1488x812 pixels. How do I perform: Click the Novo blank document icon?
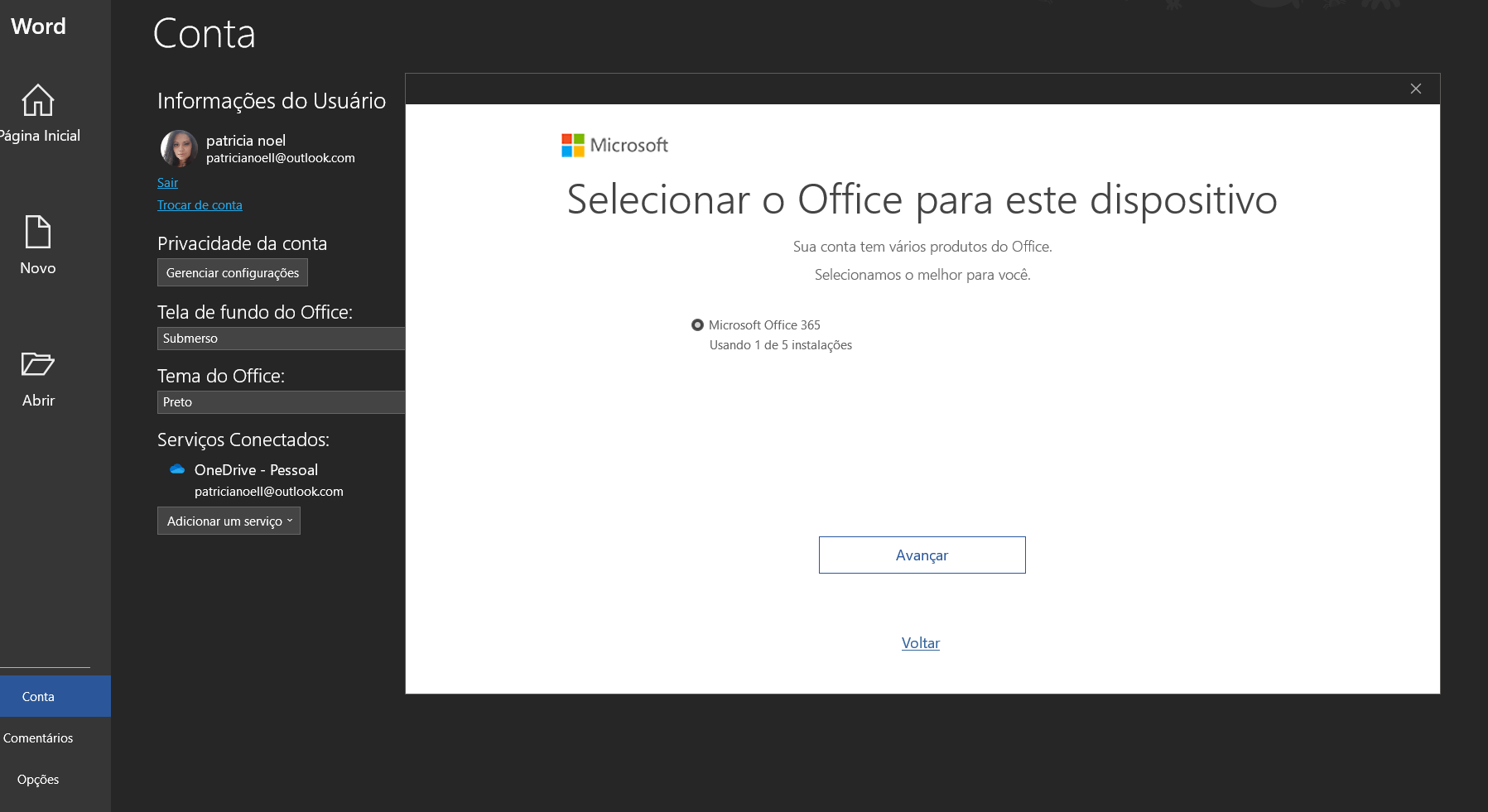pyautogui.click(x=38, y=232)
